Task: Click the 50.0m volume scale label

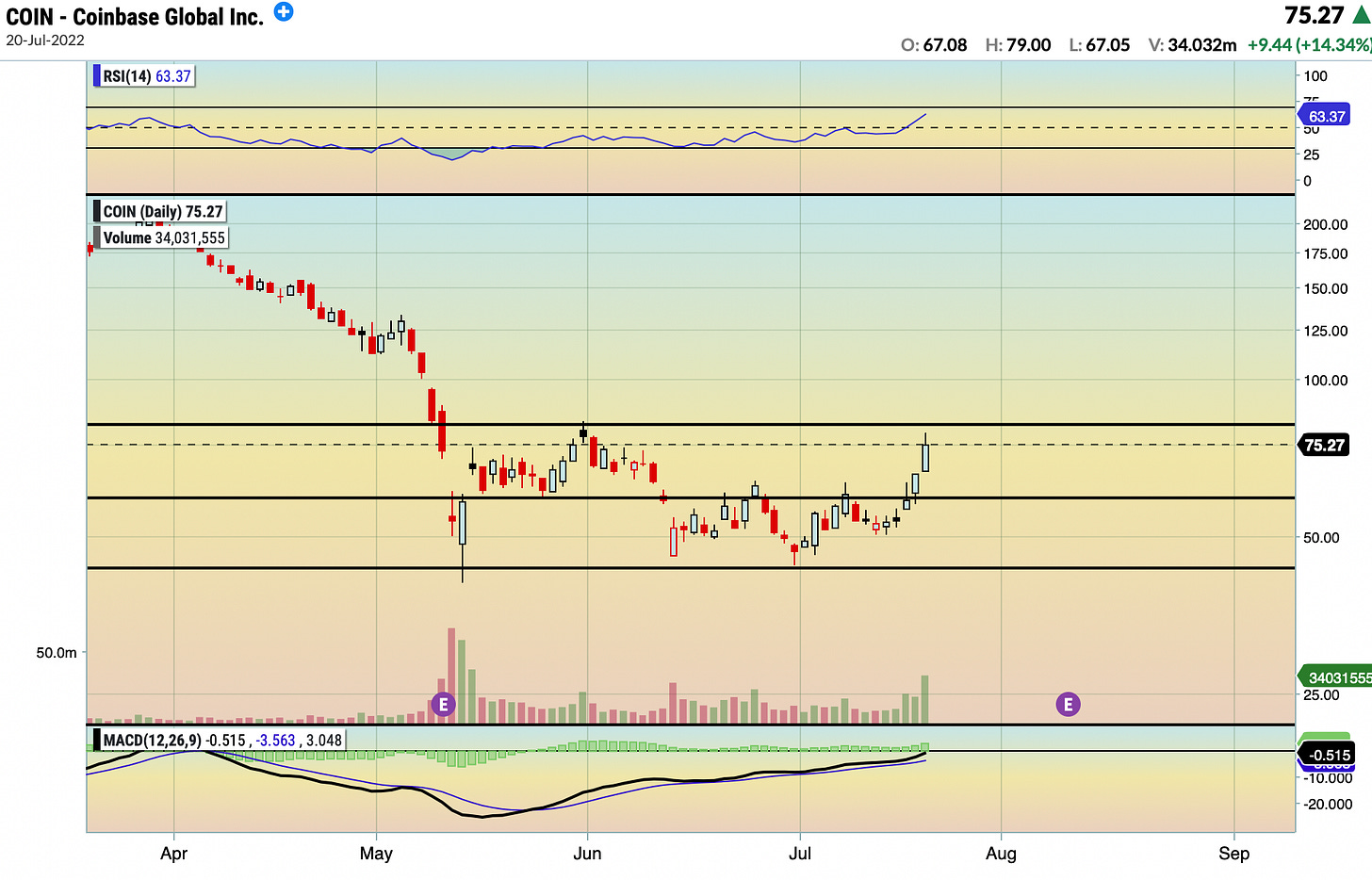Action: click(57, 652)
